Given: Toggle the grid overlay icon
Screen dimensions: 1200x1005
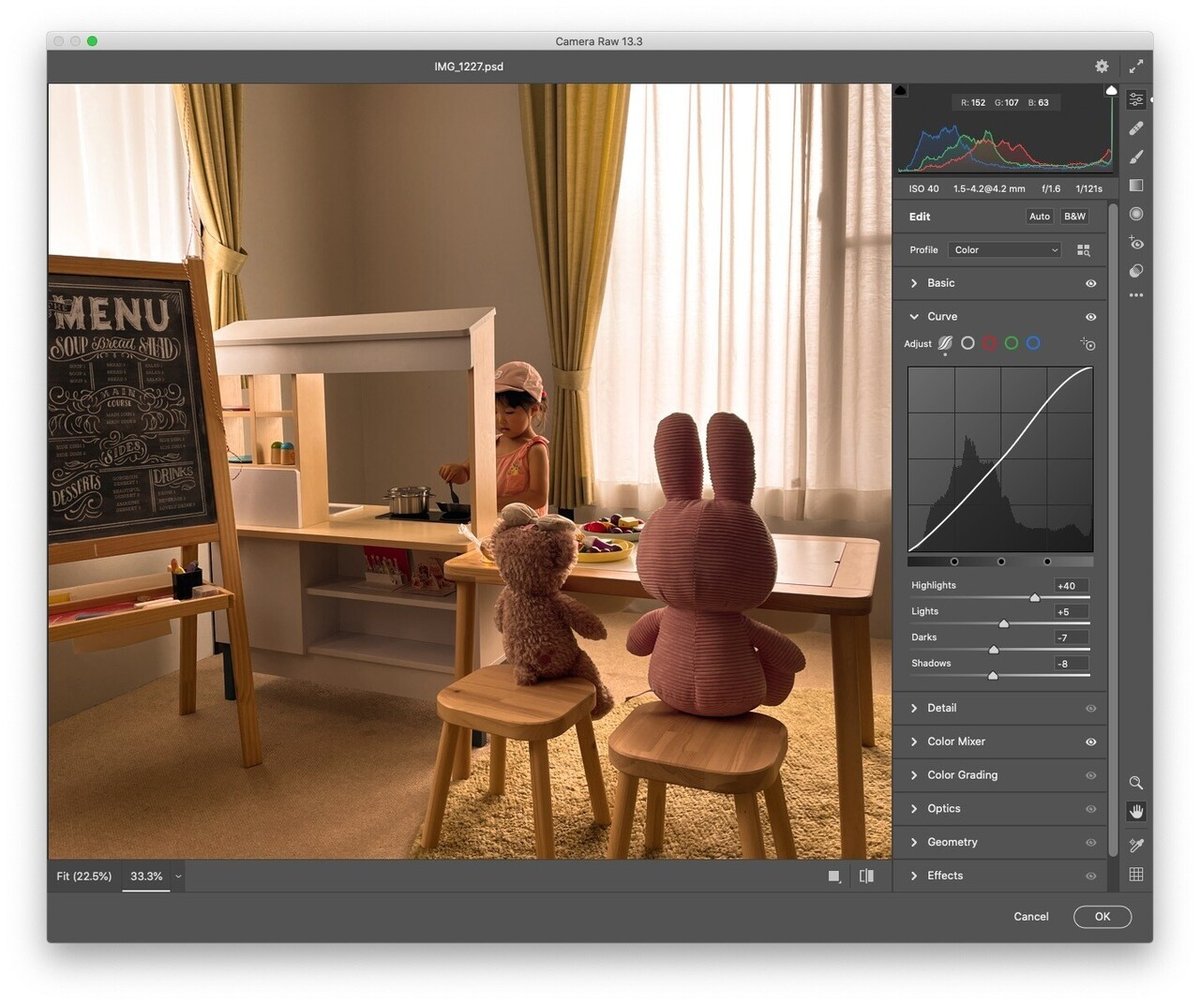Looking at the screenshot, I should (x=1136, y=874).
